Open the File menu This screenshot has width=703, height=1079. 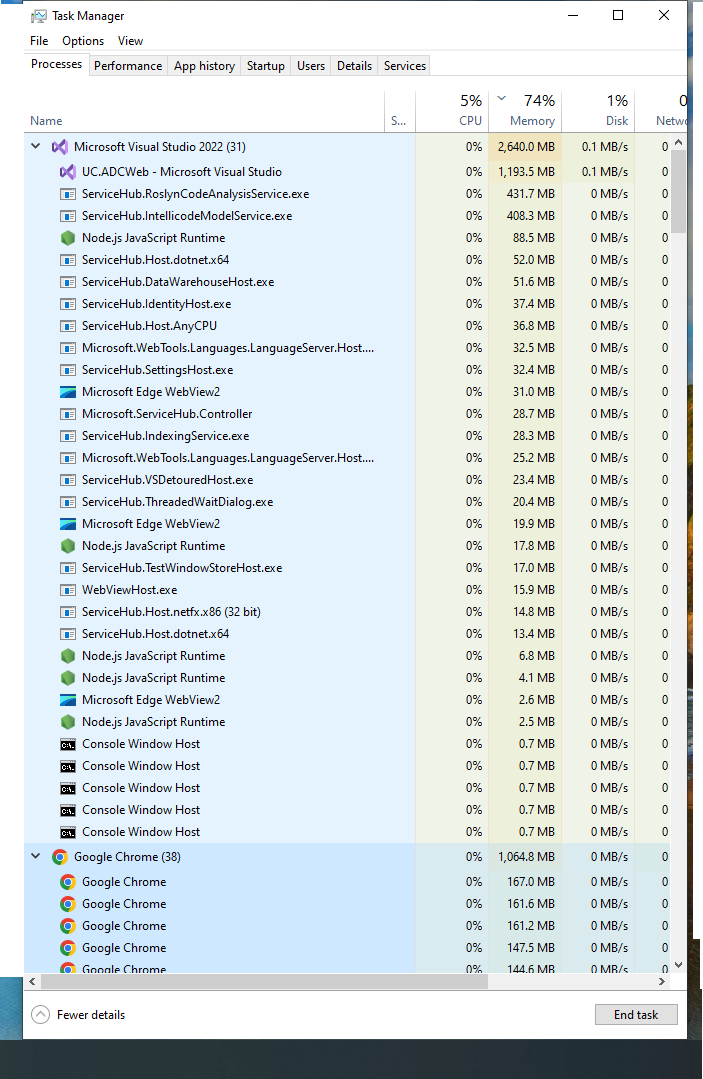pyautogui.click(x=39, y=41)
